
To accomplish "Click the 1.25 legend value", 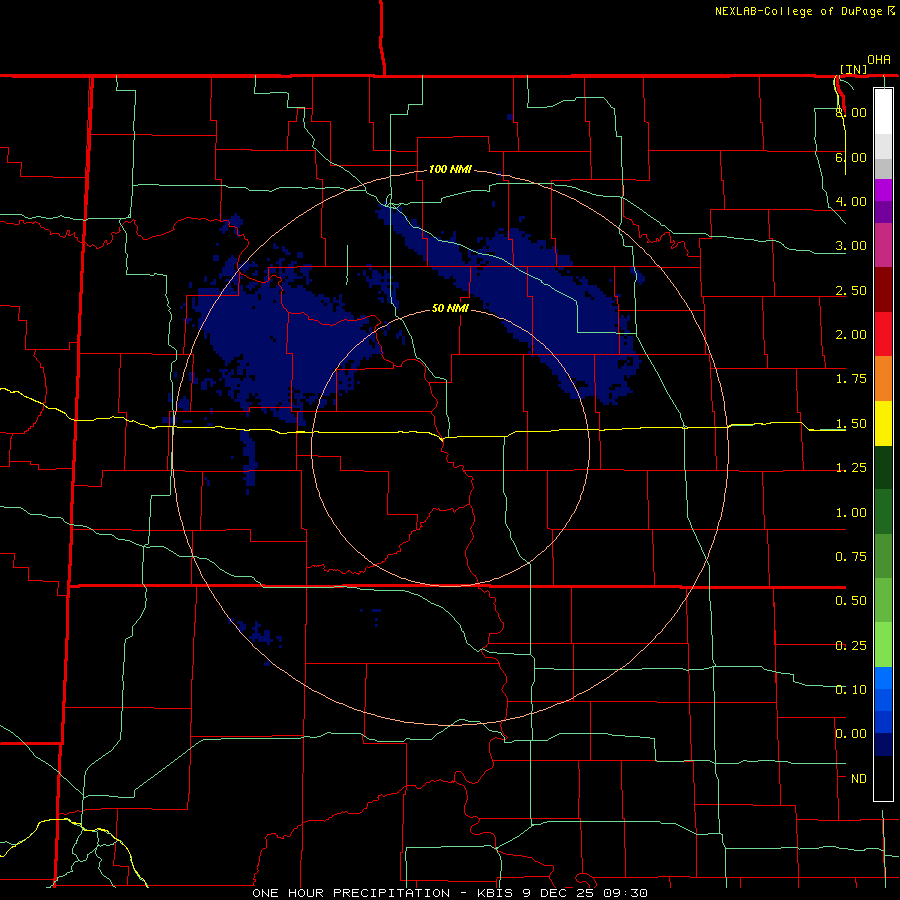I will (x=851, y=468).
